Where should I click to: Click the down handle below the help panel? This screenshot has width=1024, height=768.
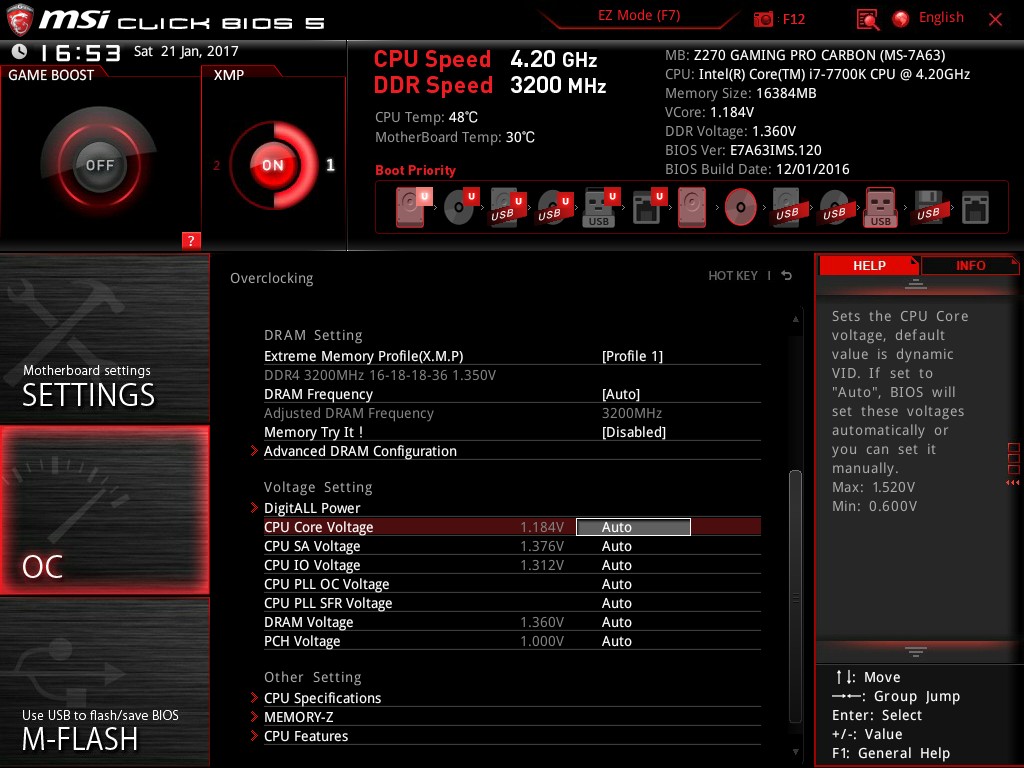pyautogui.click(x=916, y=651)
